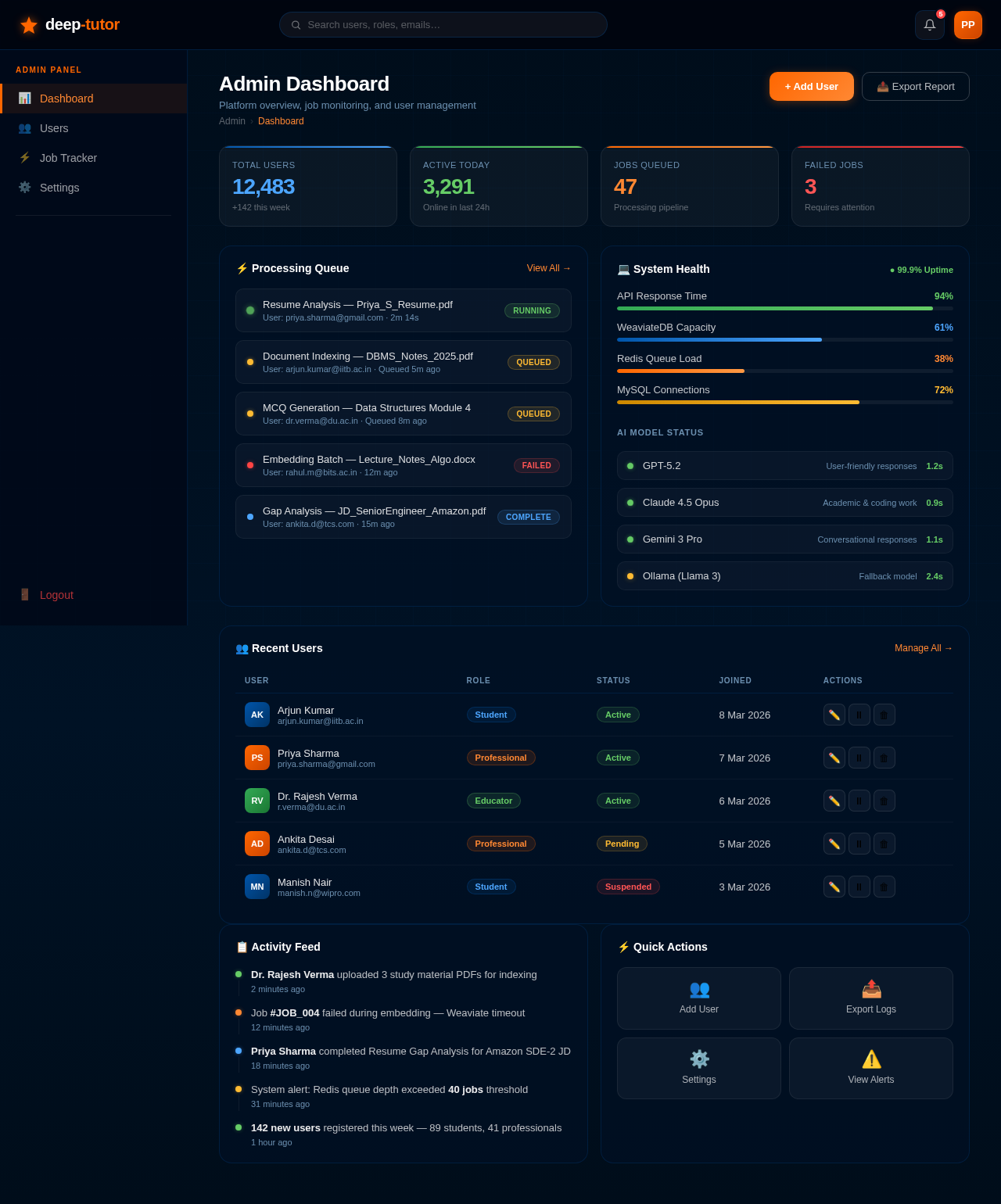
Task: Open Add User quick action icon
Action: 698,989
